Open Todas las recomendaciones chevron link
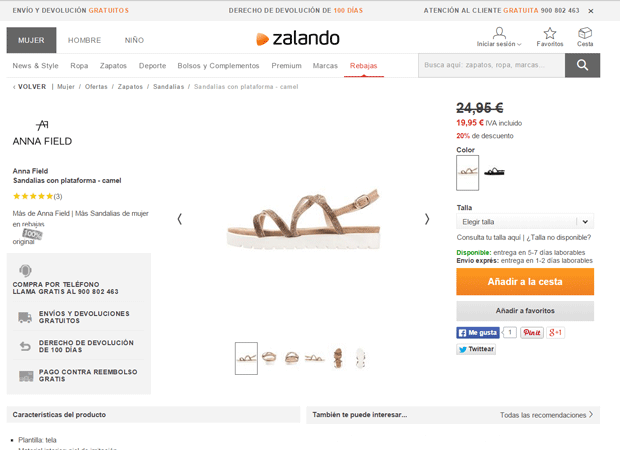Image resolution: width=620 pixels, height=450 pixels. tap(546, 415)
